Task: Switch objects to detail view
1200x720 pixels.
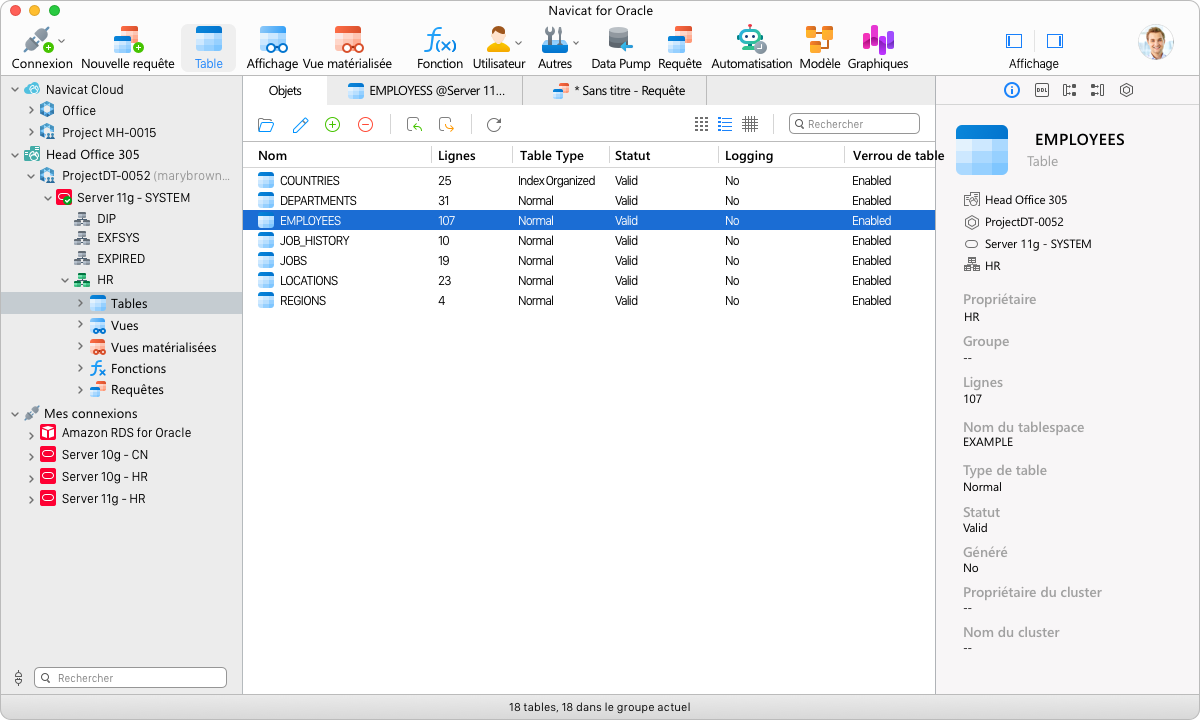Action: pyautogui.click(x=750, y=124)
